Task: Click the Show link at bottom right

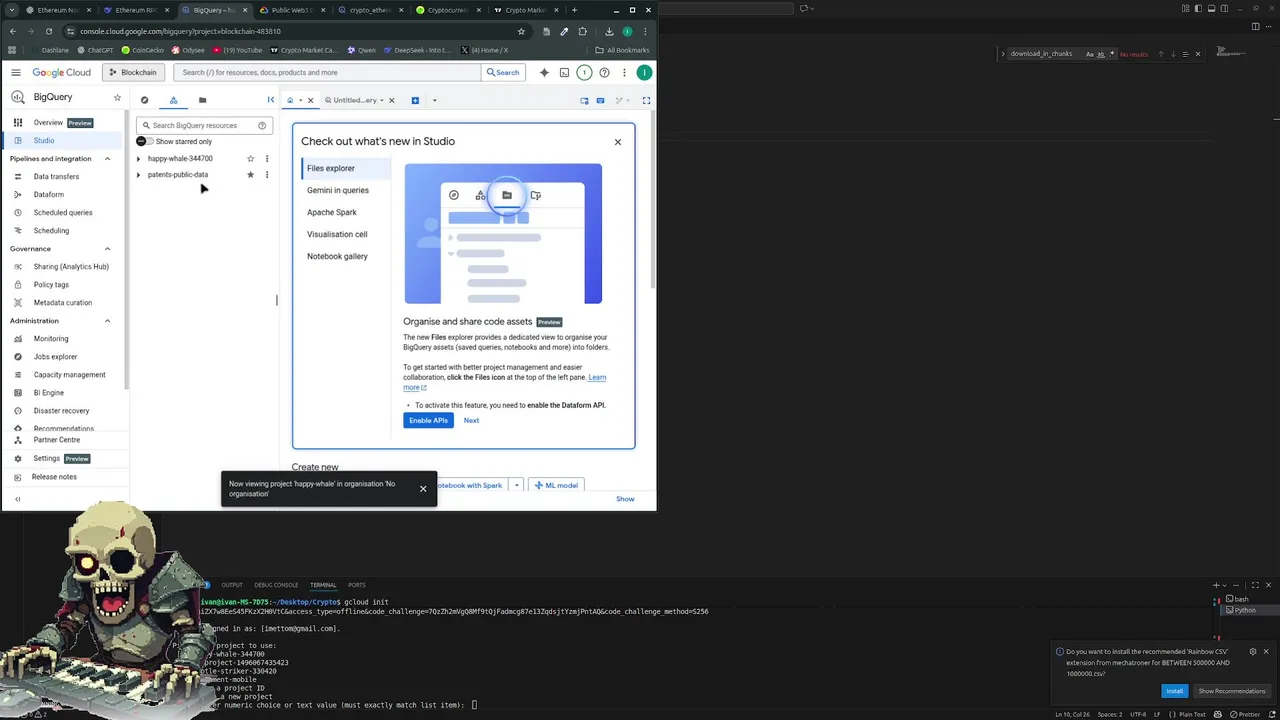Action: coord(625,498)
